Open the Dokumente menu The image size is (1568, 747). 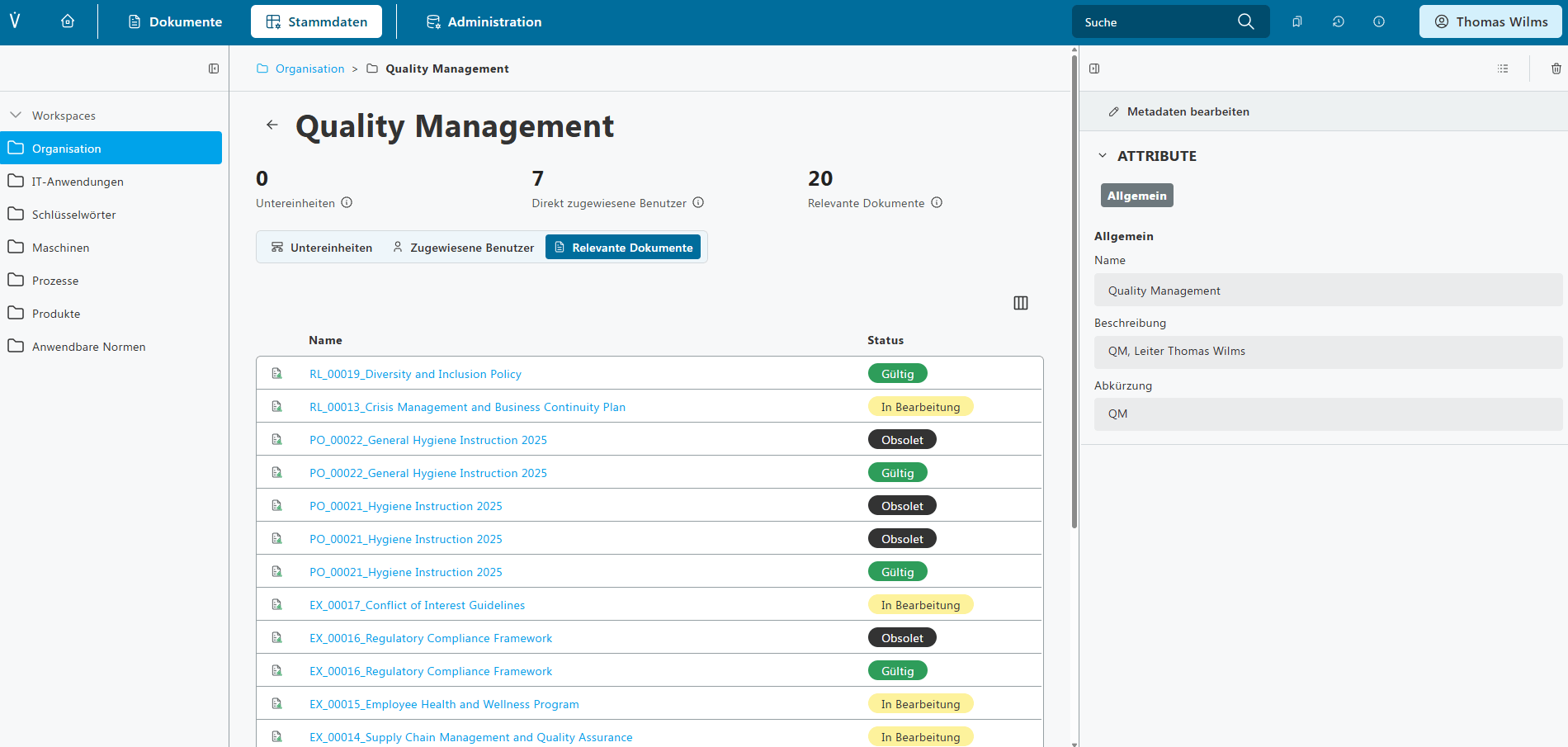pyautogui.click(x=175, y=21)
